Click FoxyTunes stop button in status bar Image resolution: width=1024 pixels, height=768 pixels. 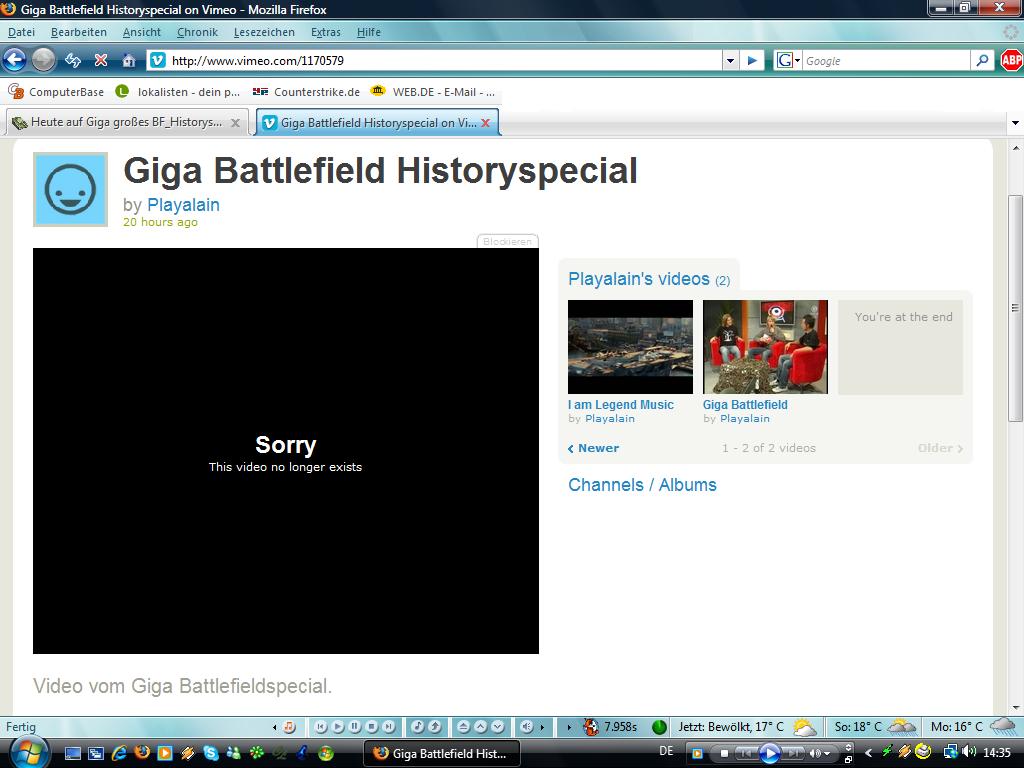click(x=372, y=727)
